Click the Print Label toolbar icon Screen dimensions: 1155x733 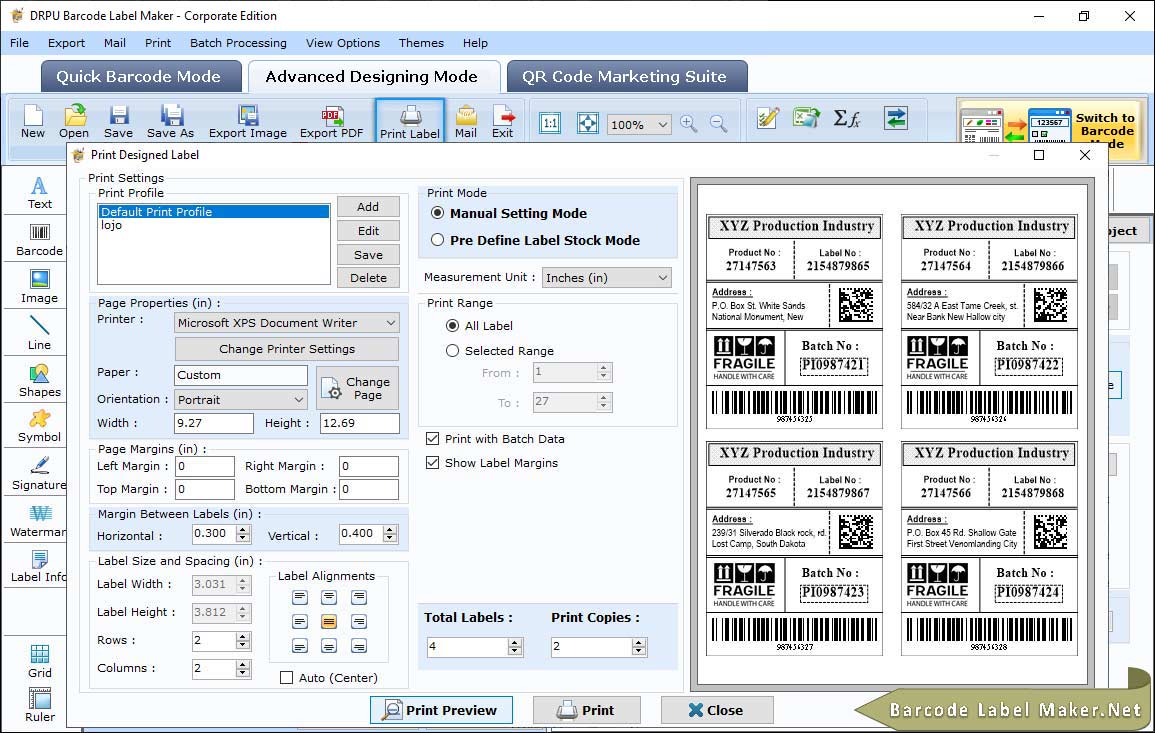click(x=410, y=122)
